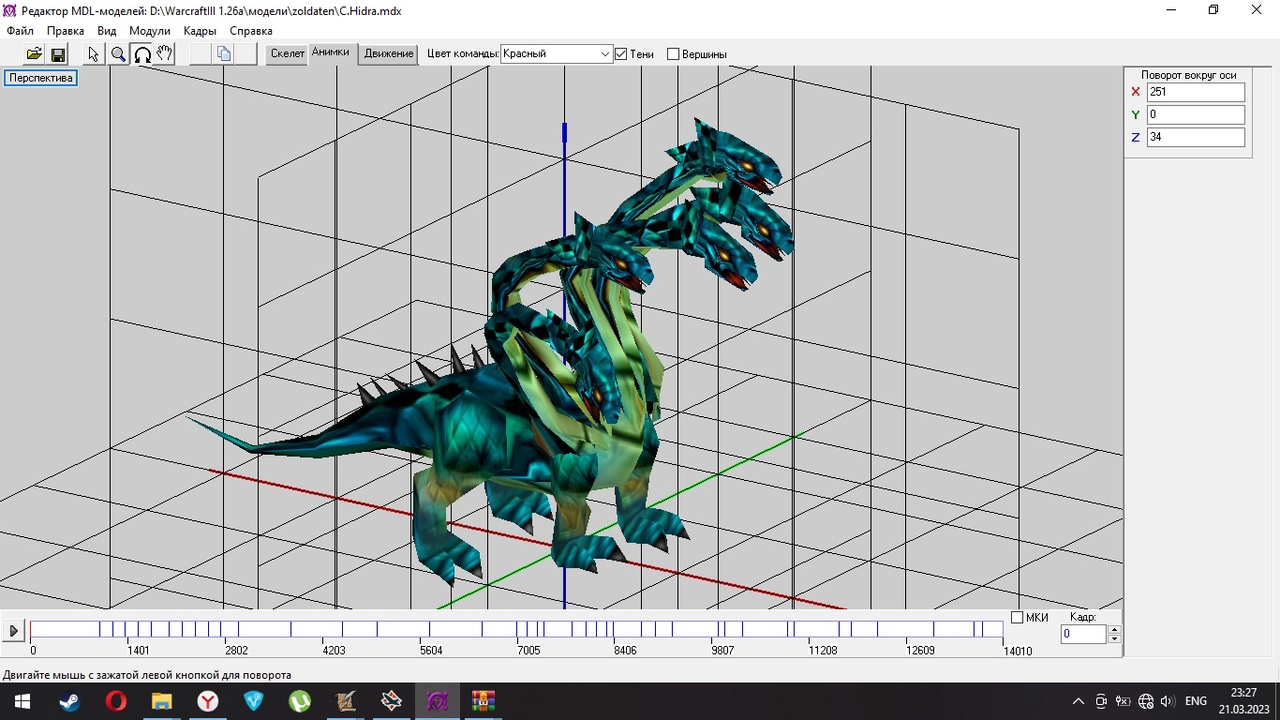The height and width of the screenshot is (720, 1280).
Task: Save the model with the floppy disk icon
Action: point(58,54)
